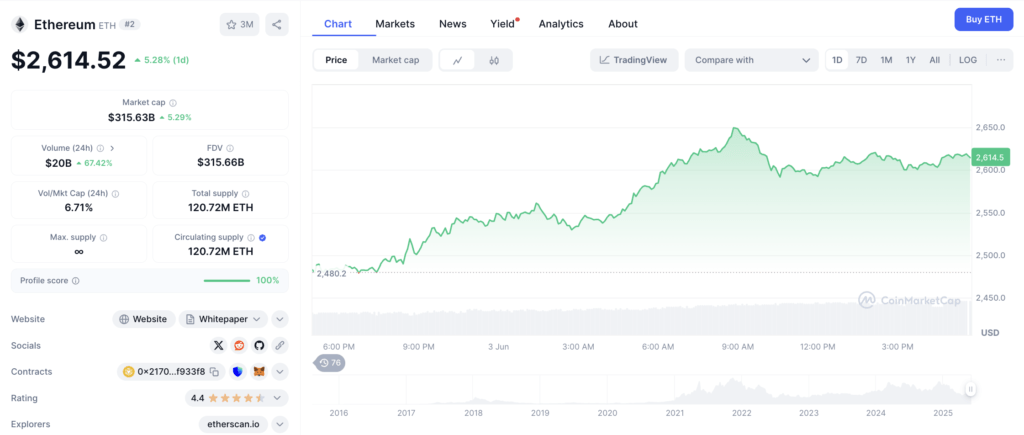1024x435 pixels.
Task: Click the info icon next to Market cap
Action: click(172, 103)
